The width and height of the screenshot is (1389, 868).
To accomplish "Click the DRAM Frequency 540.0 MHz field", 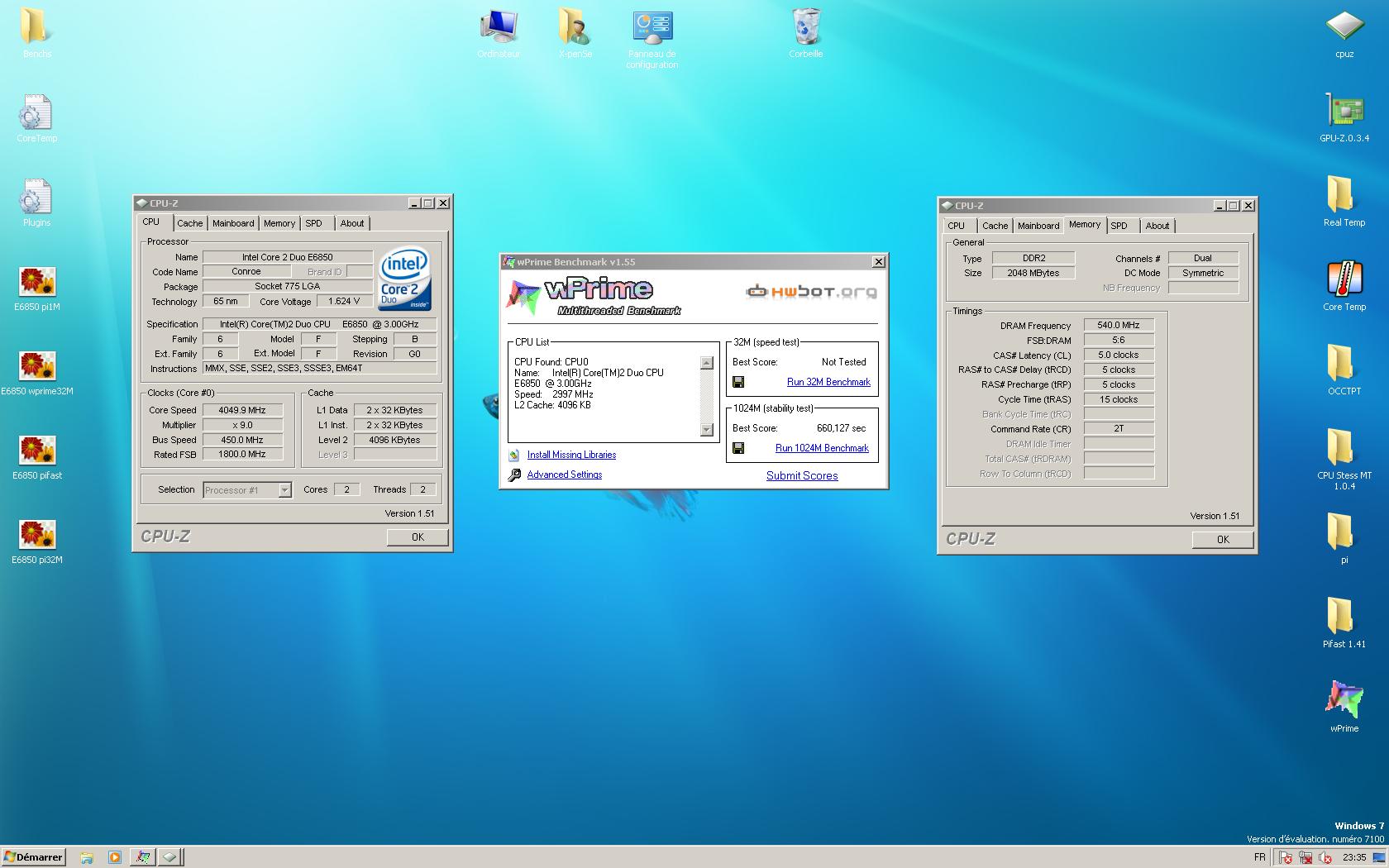I will click(1119, 325).
